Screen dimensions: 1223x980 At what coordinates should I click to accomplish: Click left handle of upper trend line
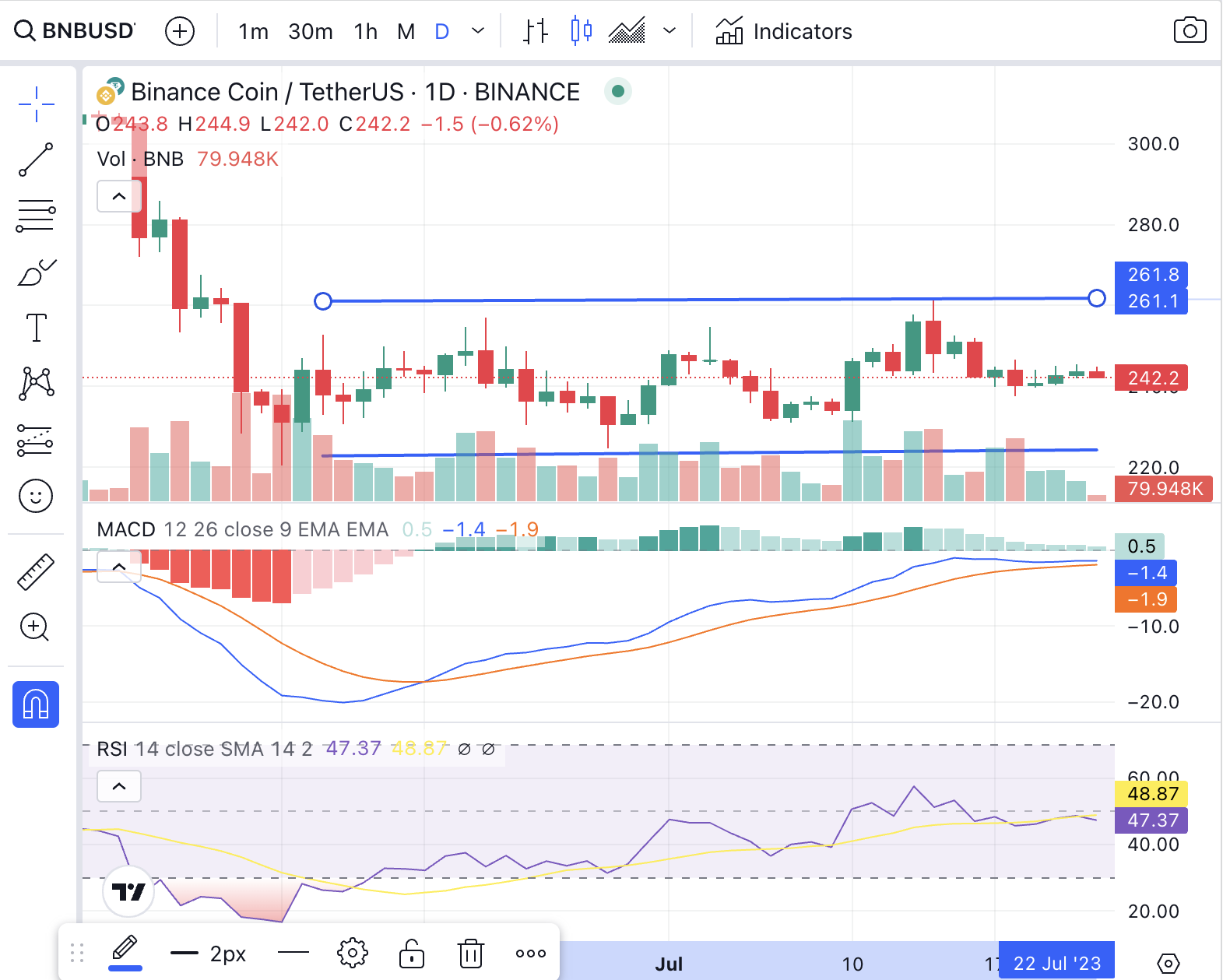click(x=323, y=301)
